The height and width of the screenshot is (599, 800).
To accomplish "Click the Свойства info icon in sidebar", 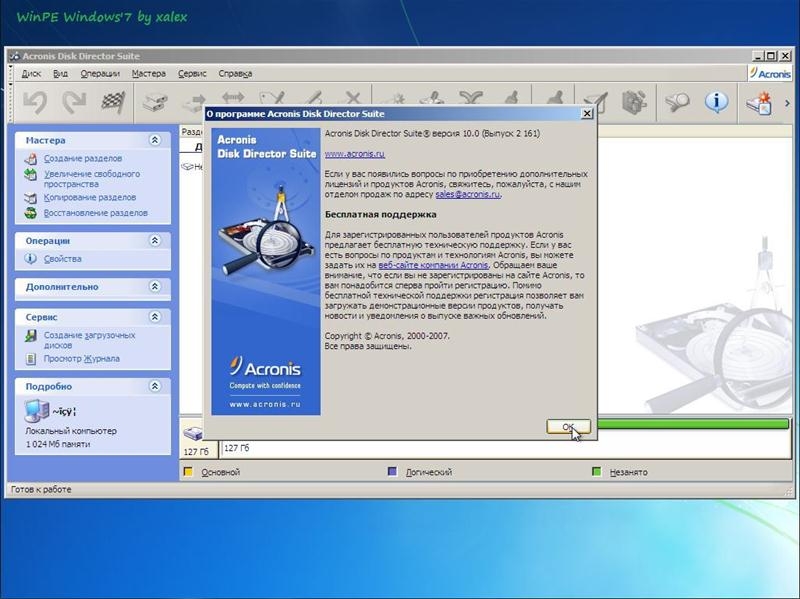I will 31,259.
